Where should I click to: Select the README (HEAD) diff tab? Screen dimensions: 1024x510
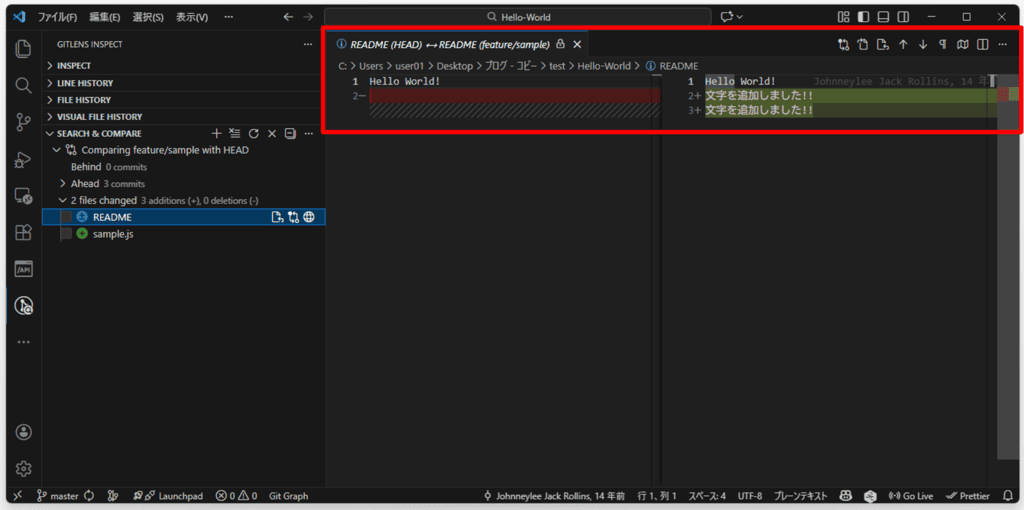click(x=452, y=44)
